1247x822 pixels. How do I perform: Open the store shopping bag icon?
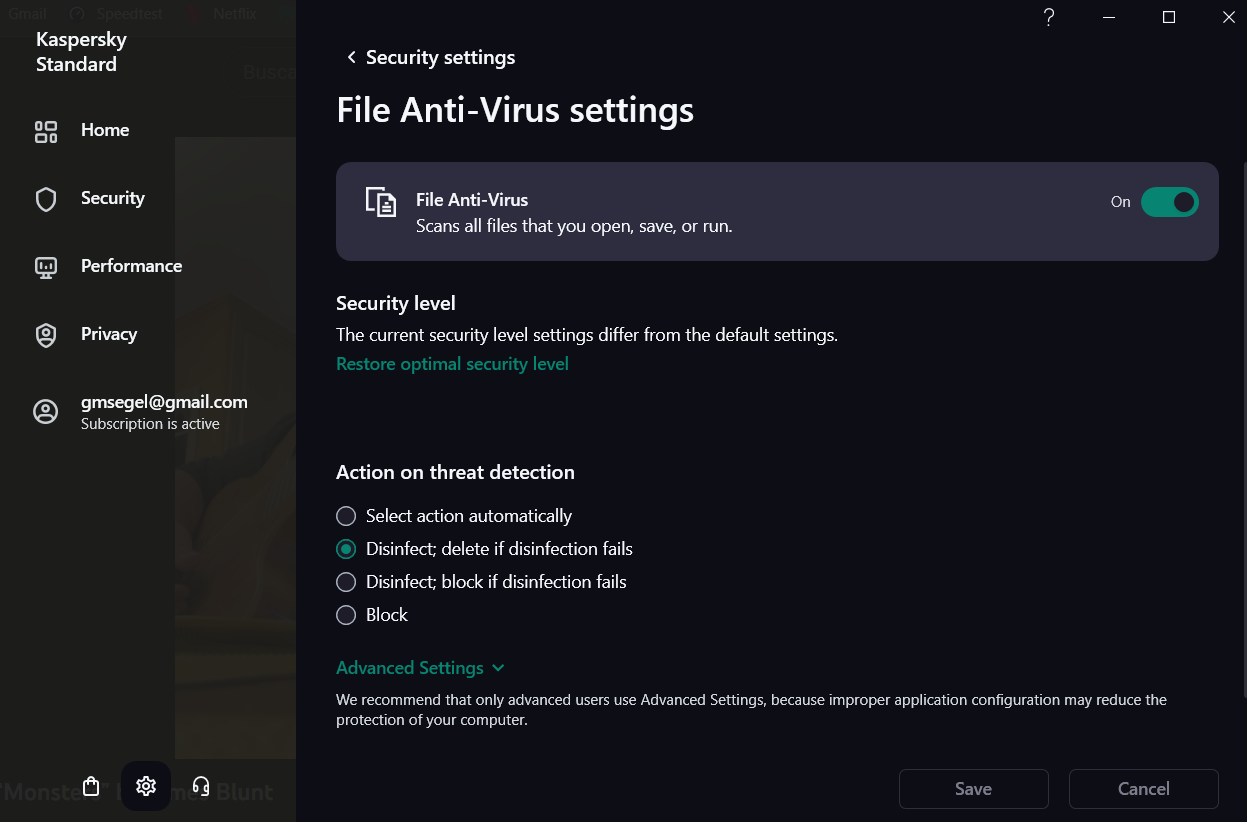point(91,786)
